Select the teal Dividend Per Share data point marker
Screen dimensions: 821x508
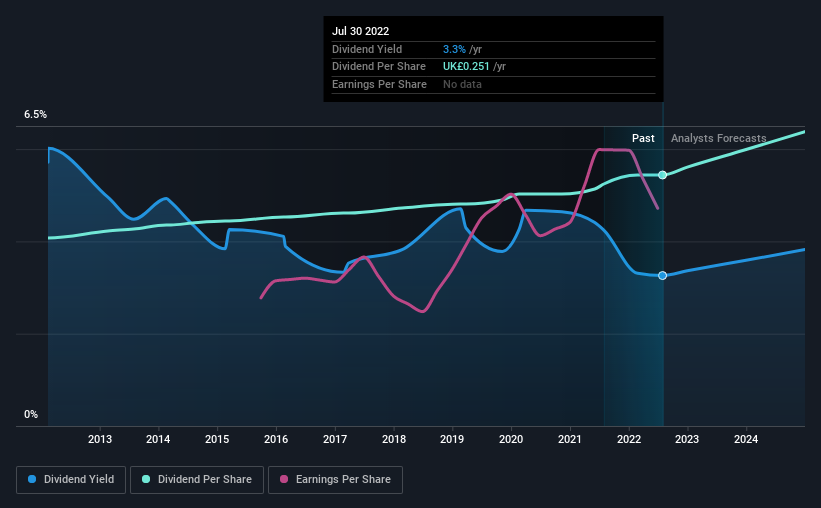tap(662, 175)
